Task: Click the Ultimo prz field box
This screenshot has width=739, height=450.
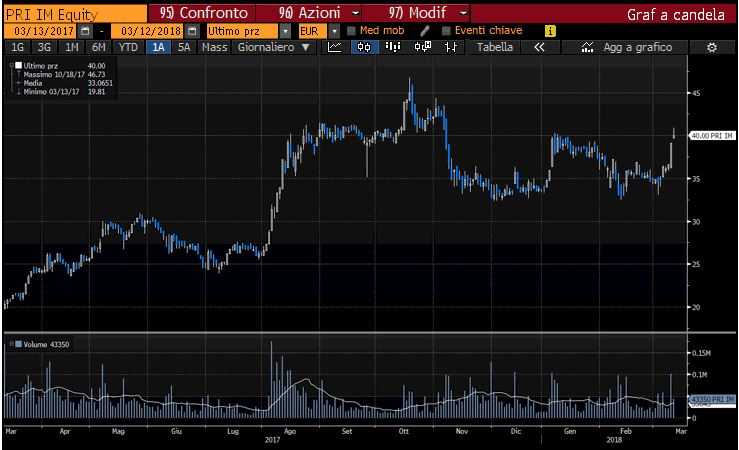Action: coord(242,32)
